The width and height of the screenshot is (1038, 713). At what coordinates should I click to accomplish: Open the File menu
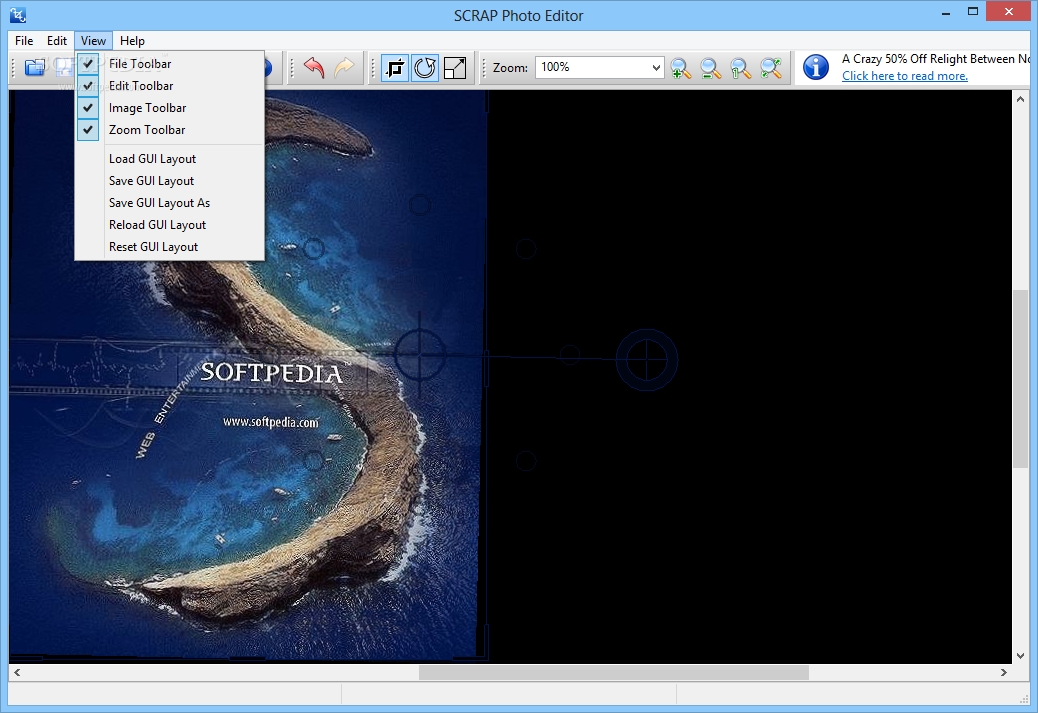tap(24, 40)
